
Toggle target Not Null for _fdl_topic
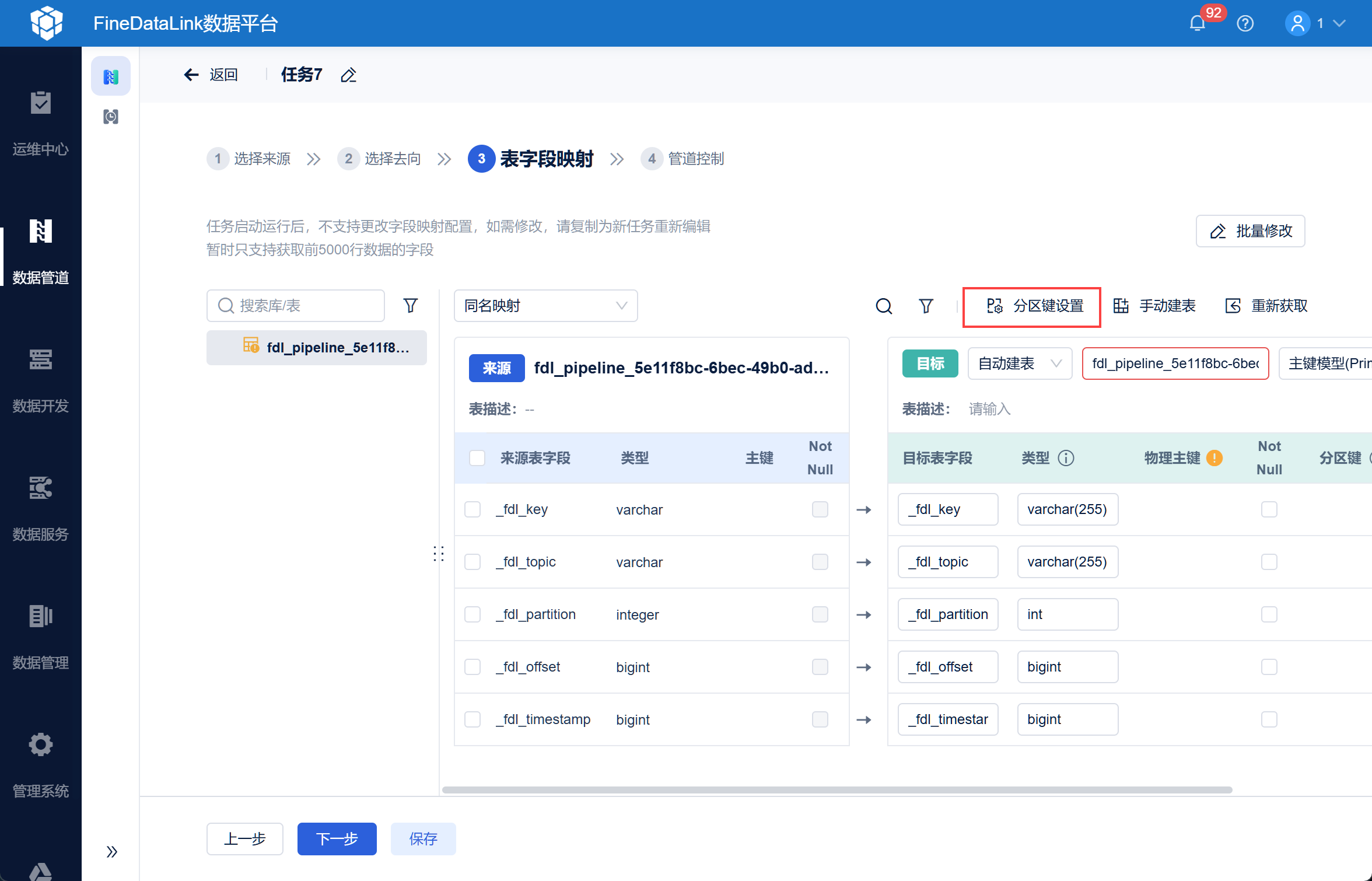click(x=1269, y=562)
